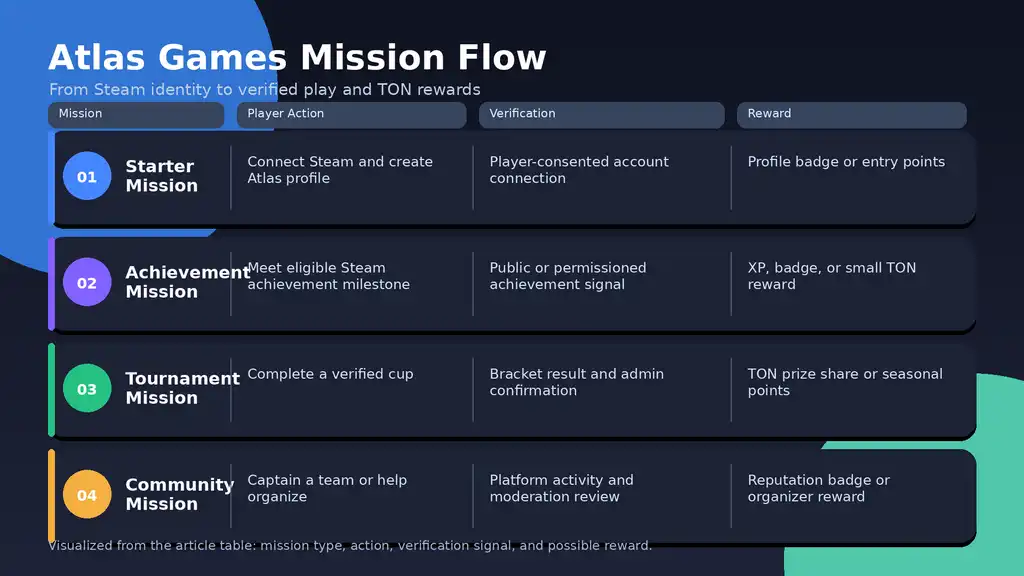Click 'Reputation badge or organizer reward' text
This screenshot has width=1024, height=576.
pos(818,488)
